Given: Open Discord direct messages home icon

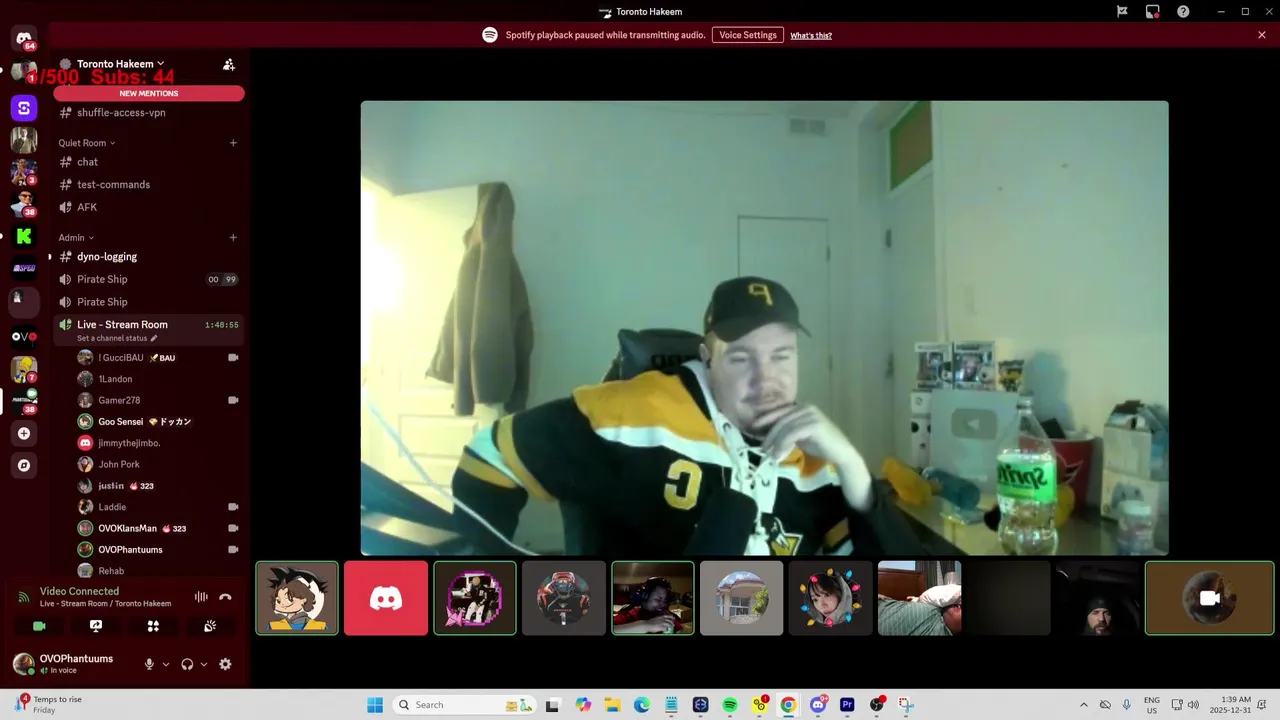Looking at the screenshot, I should pos(24,38).
